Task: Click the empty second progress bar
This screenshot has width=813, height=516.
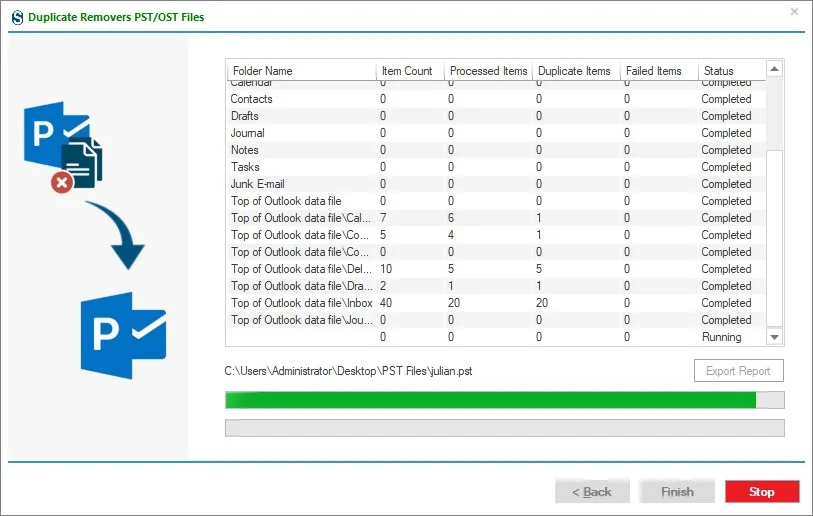Action: click(x=504, y=428)
